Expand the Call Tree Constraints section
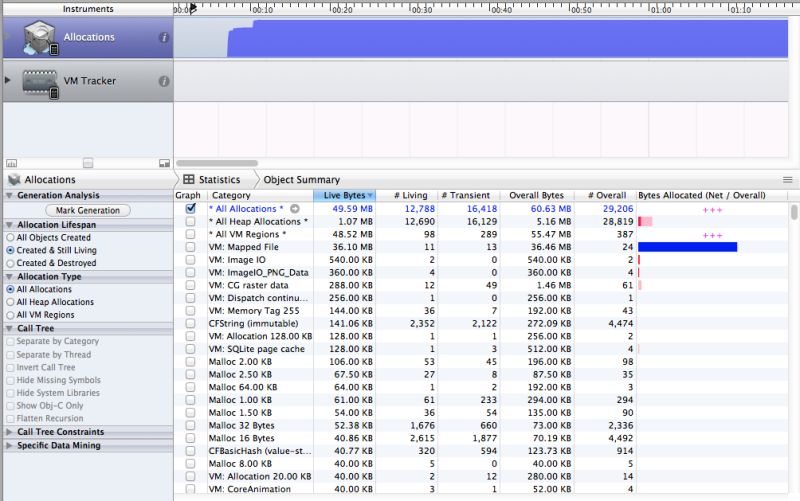The width and height of the screenshot is (800, 501). coord(9,432)
